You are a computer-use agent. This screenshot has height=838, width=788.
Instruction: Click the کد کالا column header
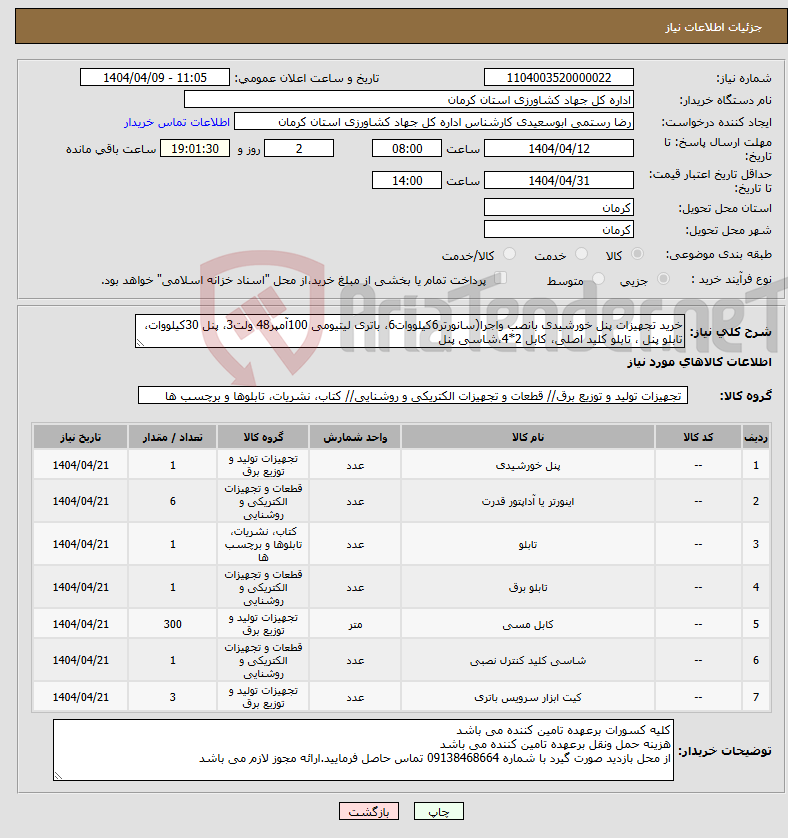698,437
